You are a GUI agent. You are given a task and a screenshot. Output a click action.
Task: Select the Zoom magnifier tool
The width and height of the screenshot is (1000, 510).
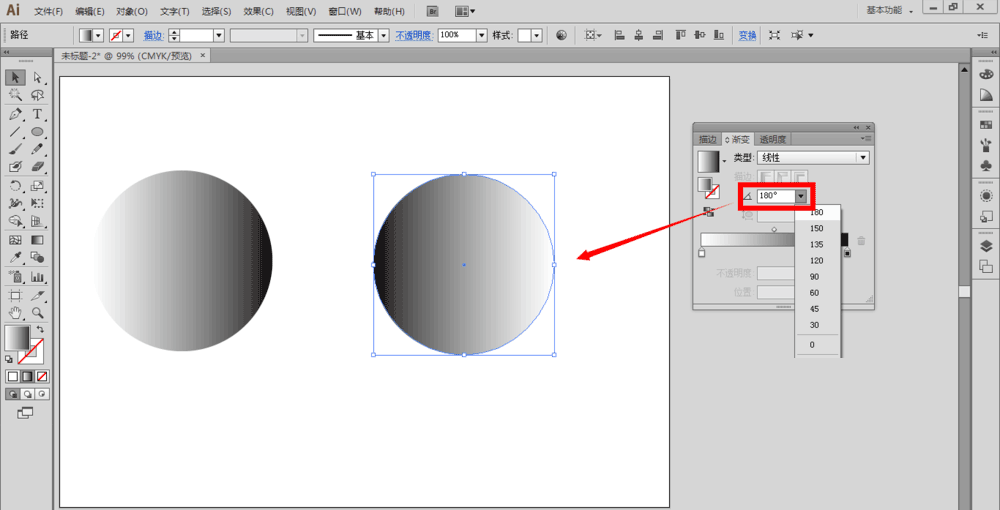coord(37,313)
